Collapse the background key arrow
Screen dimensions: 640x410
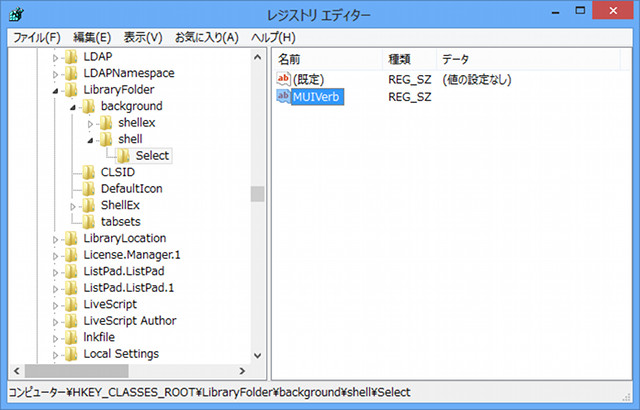point(73,107)
